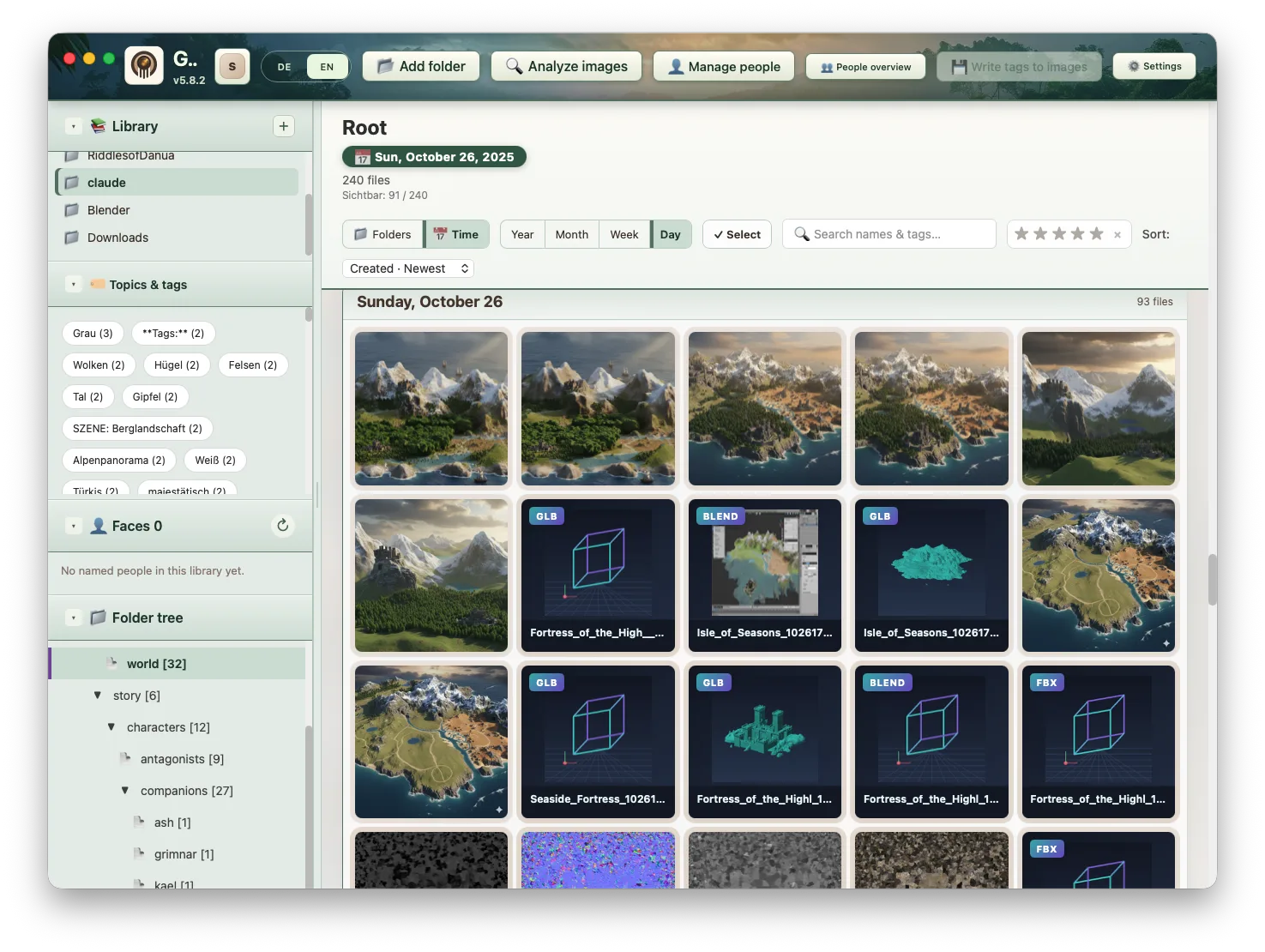Set rating filter to four stars
The height and width of the screenshot is (952, 1265).
pyautogui.click(x=1078, y=234)
